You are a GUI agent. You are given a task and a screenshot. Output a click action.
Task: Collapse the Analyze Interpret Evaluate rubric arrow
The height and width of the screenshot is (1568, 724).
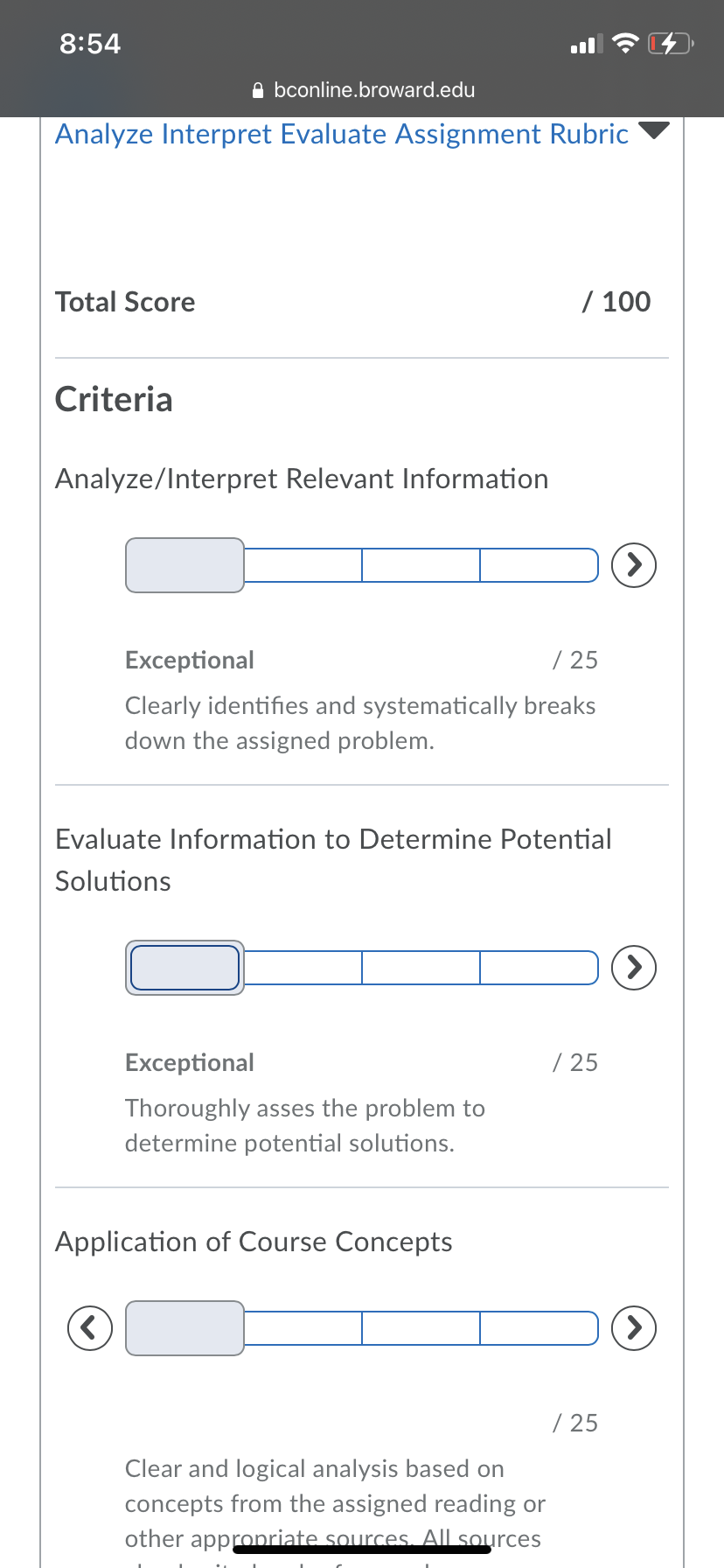pos(654,130)
